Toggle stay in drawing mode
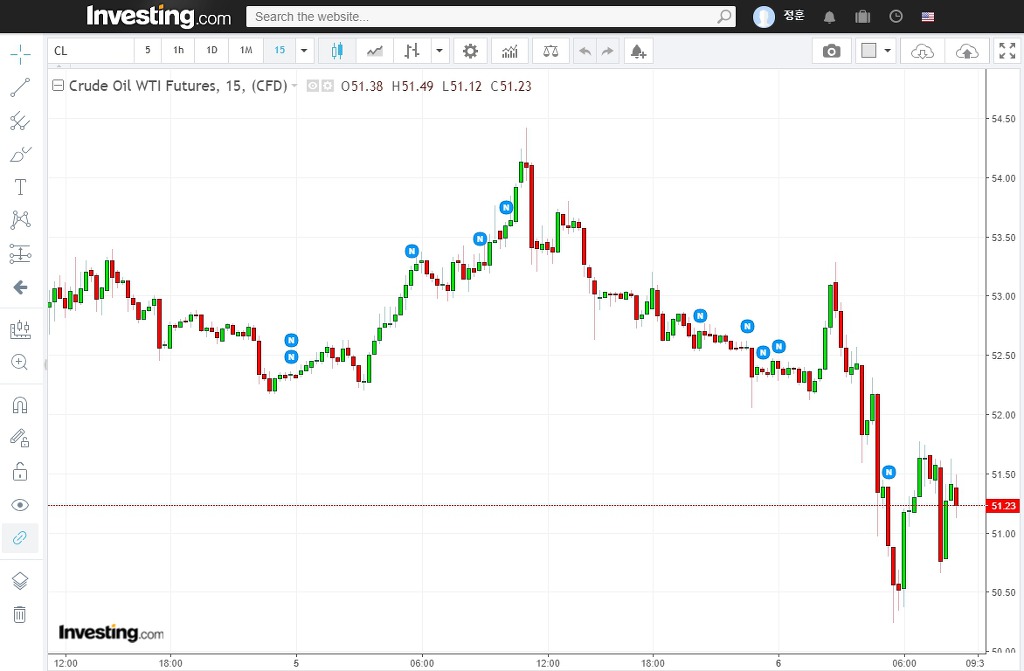This screenshot has height=671, width=1024. point(20,438)
